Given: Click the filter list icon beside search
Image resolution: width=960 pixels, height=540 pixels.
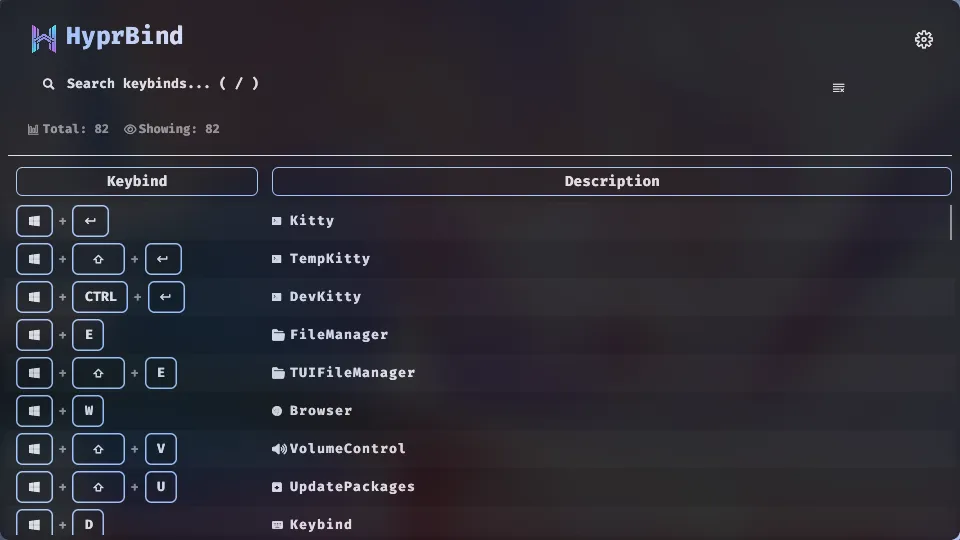Looking at the screenshot, I should [x=838, y=88].
